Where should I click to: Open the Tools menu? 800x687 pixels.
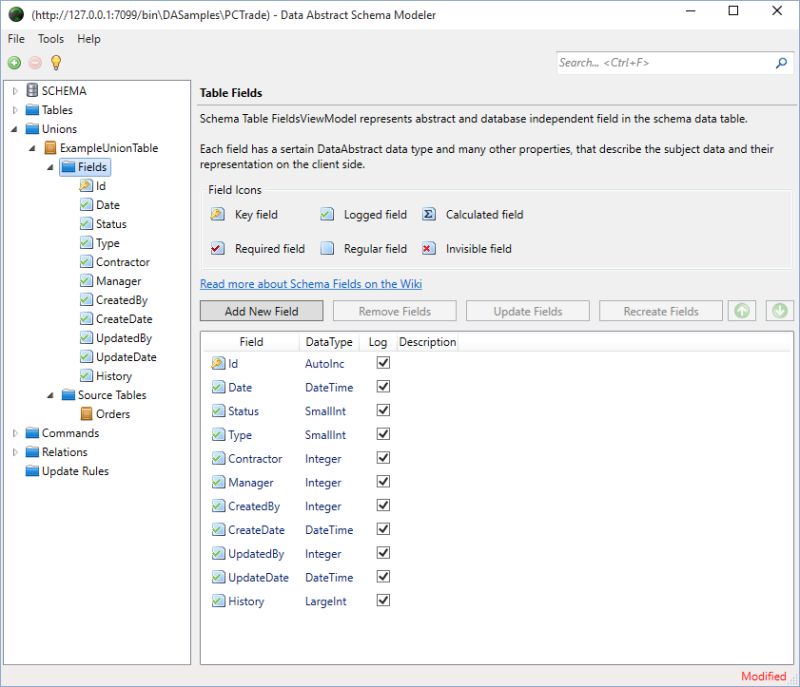pos(51,39)
